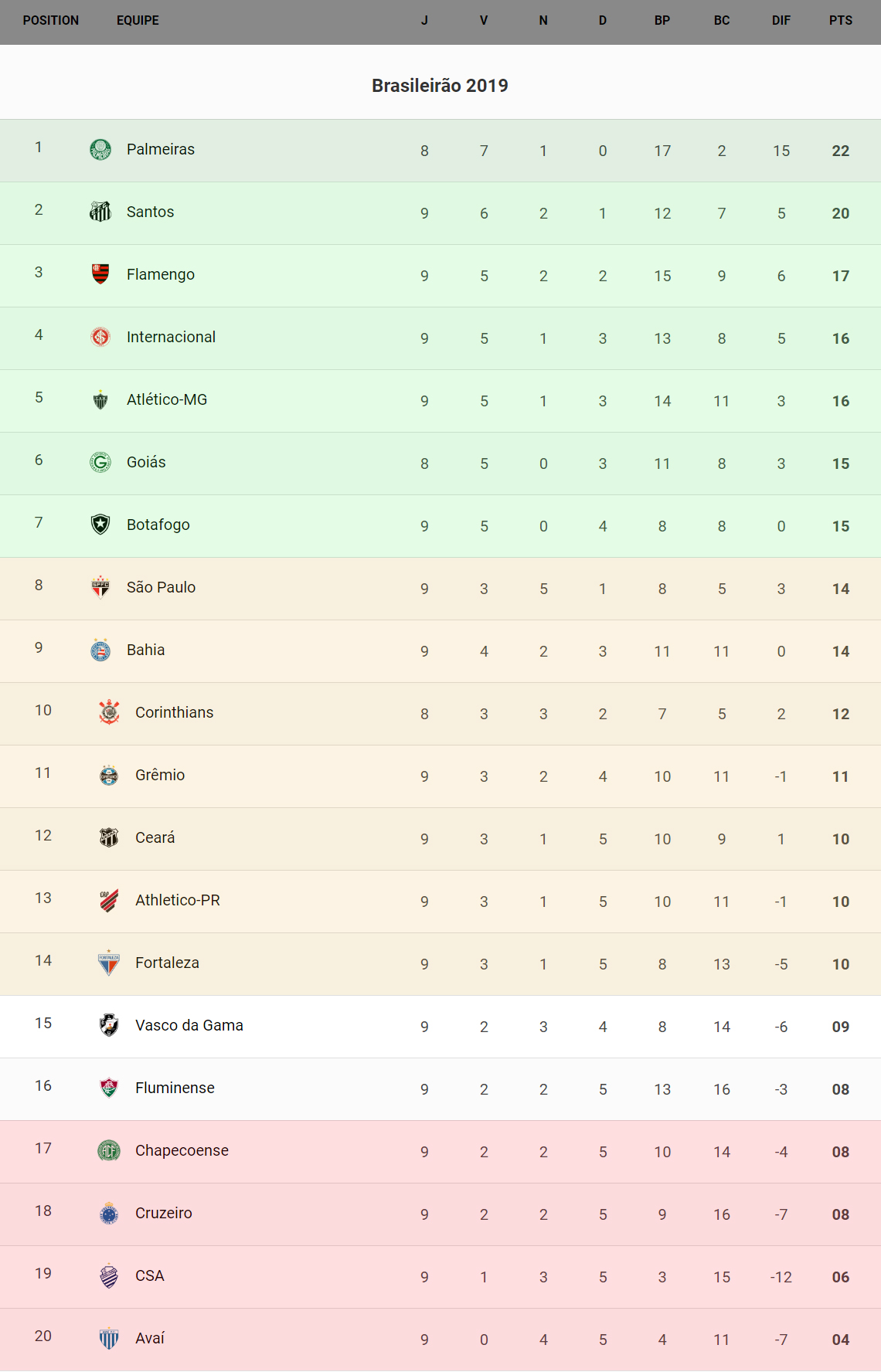Click the Avaí striped crest

tap(109, 1338)
